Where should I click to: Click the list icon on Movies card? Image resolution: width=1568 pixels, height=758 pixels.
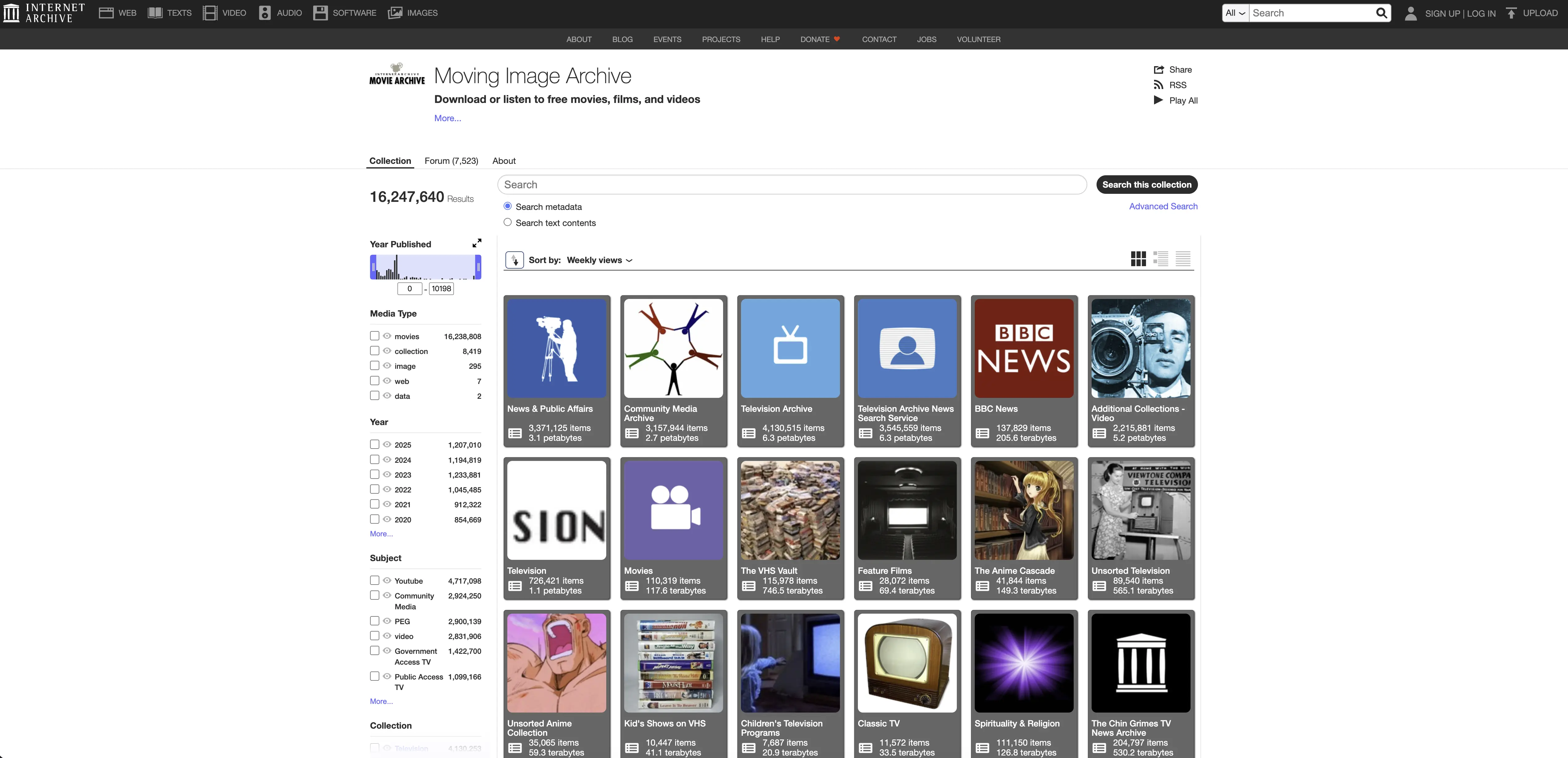(x=632, y=586)
